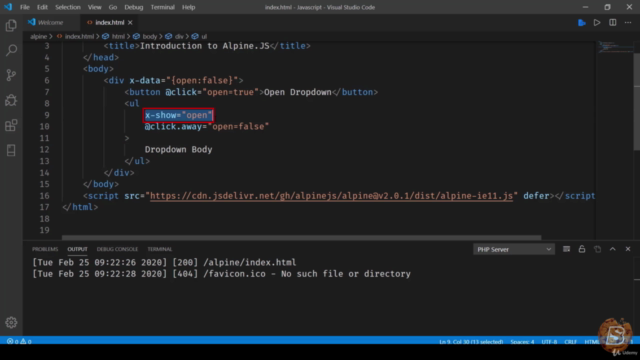Click the errors and warnings status indicator
Image resolution: width=640 pixels, height=360 pixels.
19,341
